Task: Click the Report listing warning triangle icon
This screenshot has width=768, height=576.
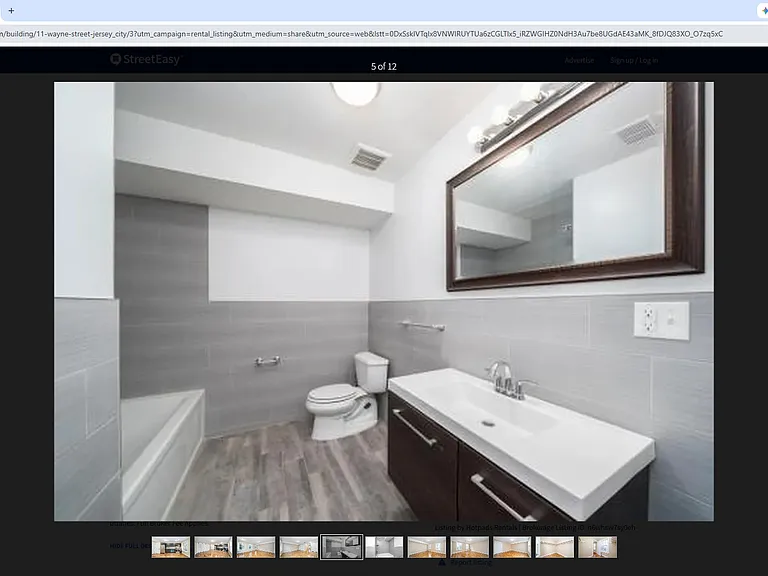Action: click(x=442, y=562)
